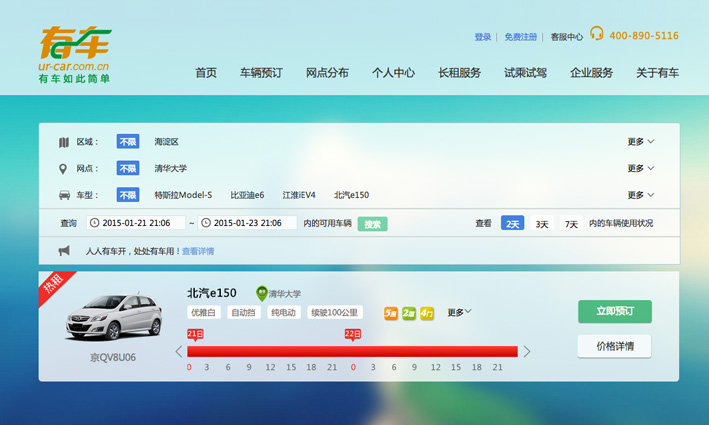The image size is (709, 425).
Task: Click the green 搜索 search button
Action: [x=372, y=224]
